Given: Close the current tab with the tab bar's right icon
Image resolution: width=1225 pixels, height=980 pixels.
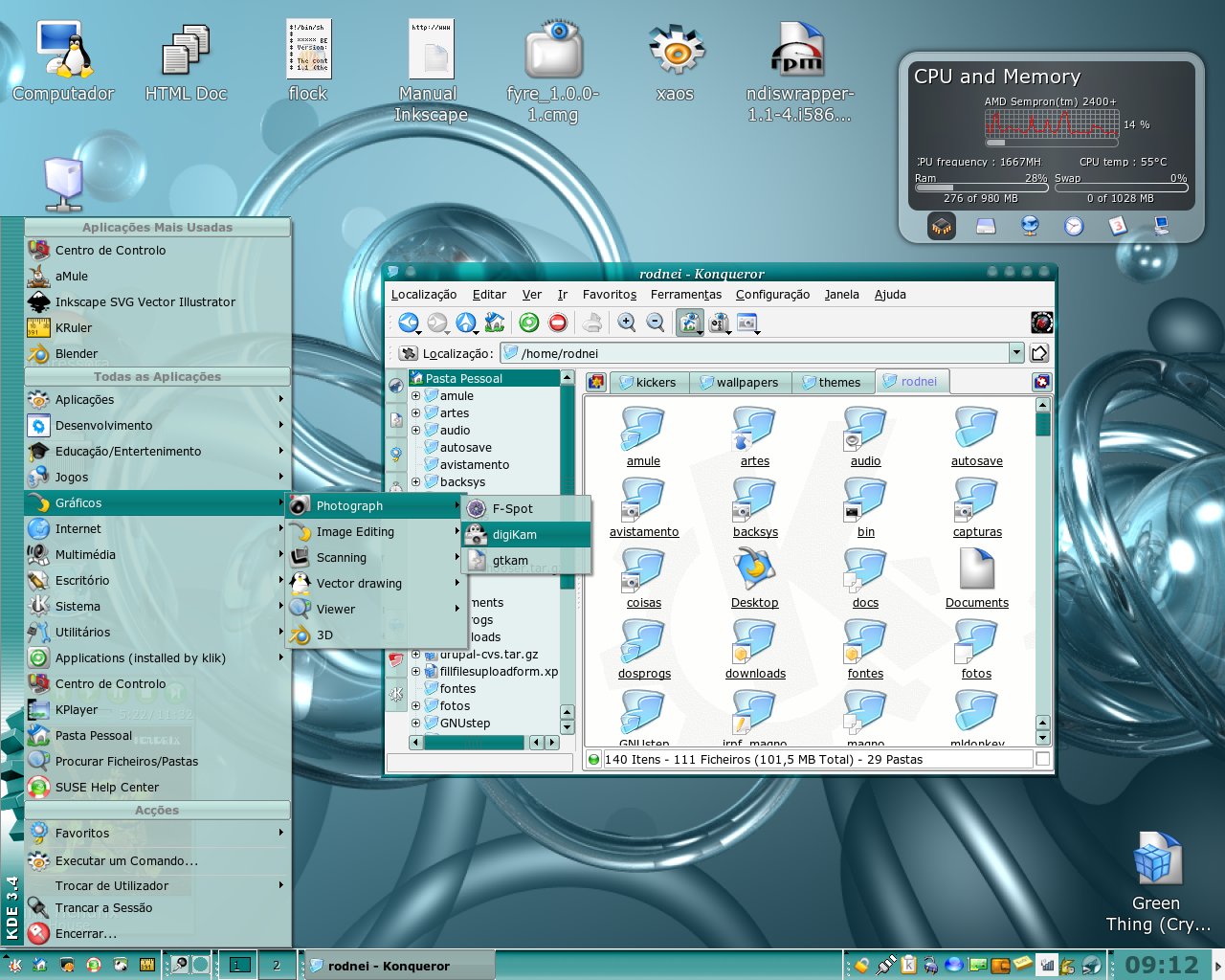Looking at the screenshot, I should (x=1041, y=383).
